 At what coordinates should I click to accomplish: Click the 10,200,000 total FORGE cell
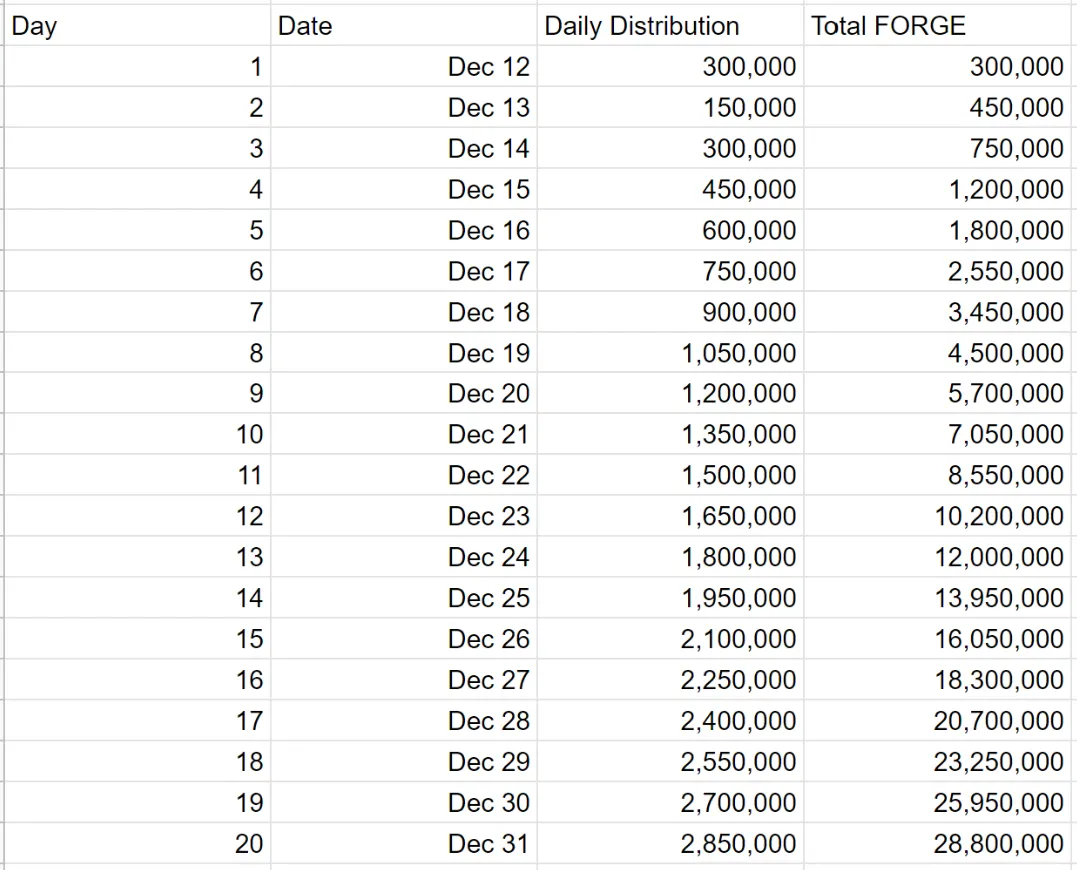(938, 516)
